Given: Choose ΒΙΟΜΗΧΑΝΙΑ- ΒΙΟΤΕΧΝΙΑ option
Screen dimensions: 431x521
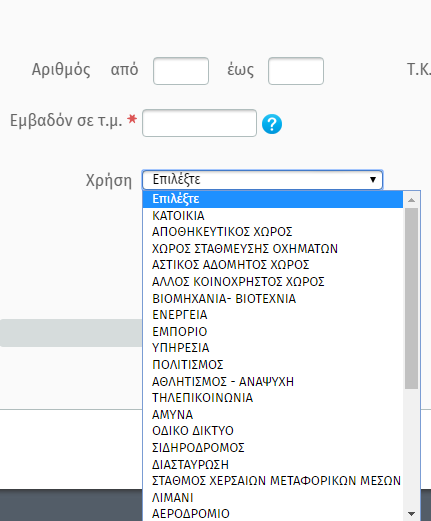Looking at the screenshot, I should (273, 299).
